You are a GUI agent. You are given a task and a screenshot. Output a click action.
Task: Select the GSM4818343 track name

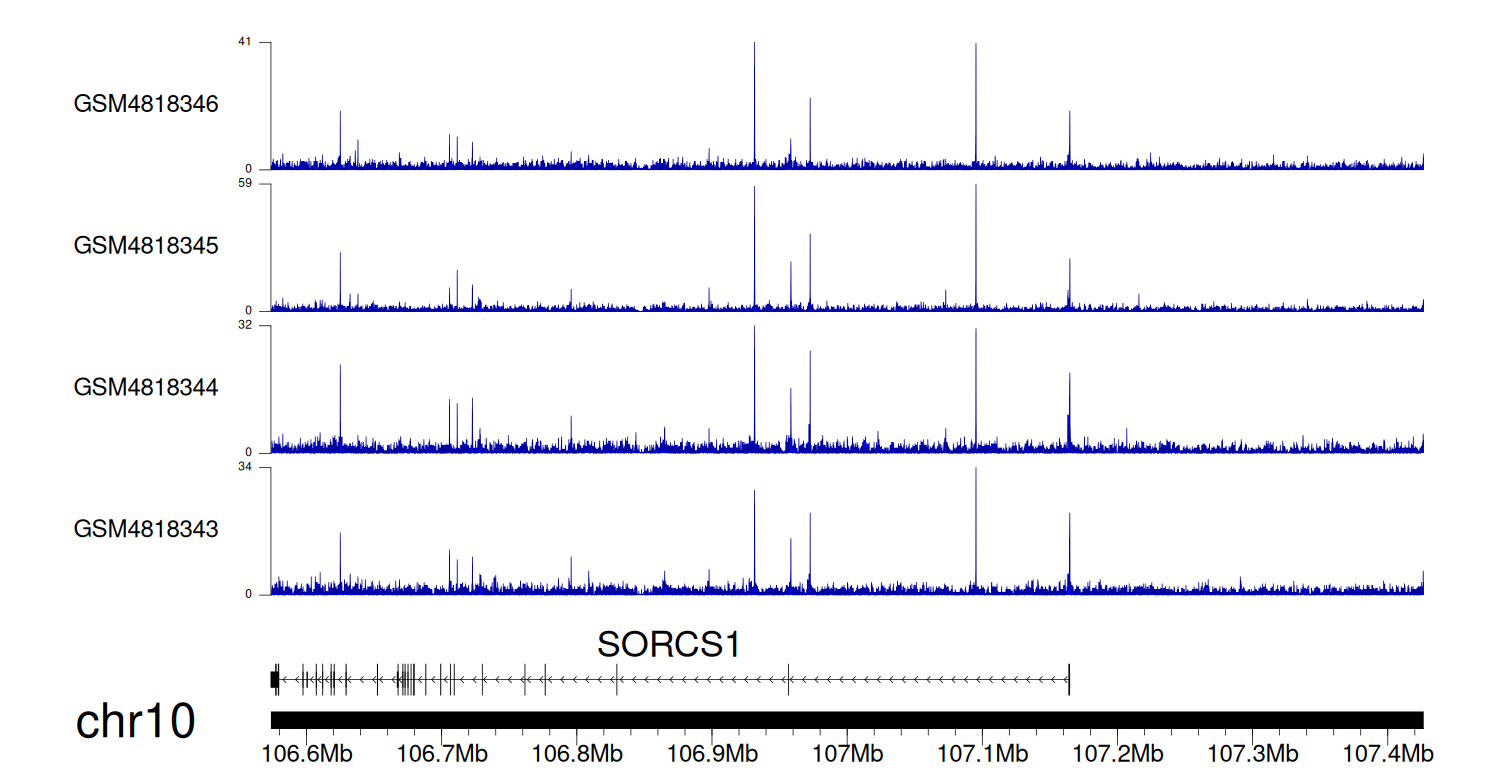146,528
